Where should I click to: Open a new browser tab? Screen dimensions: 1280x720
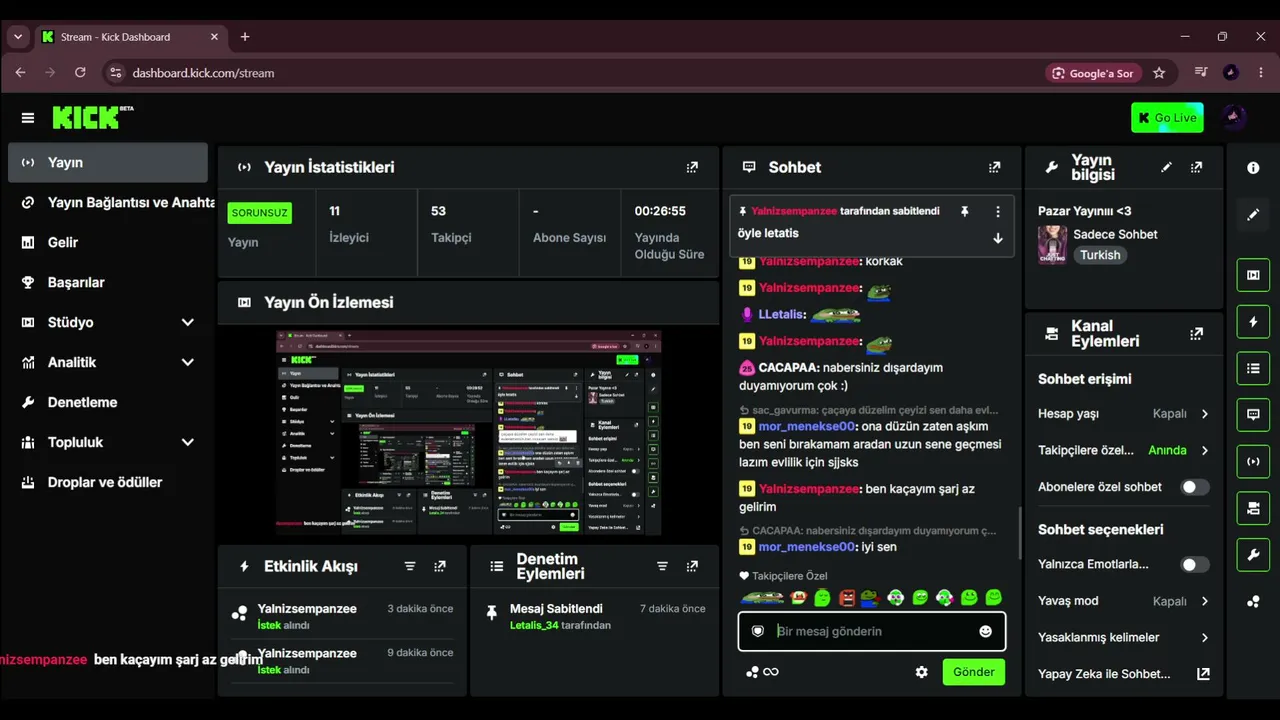245,37
